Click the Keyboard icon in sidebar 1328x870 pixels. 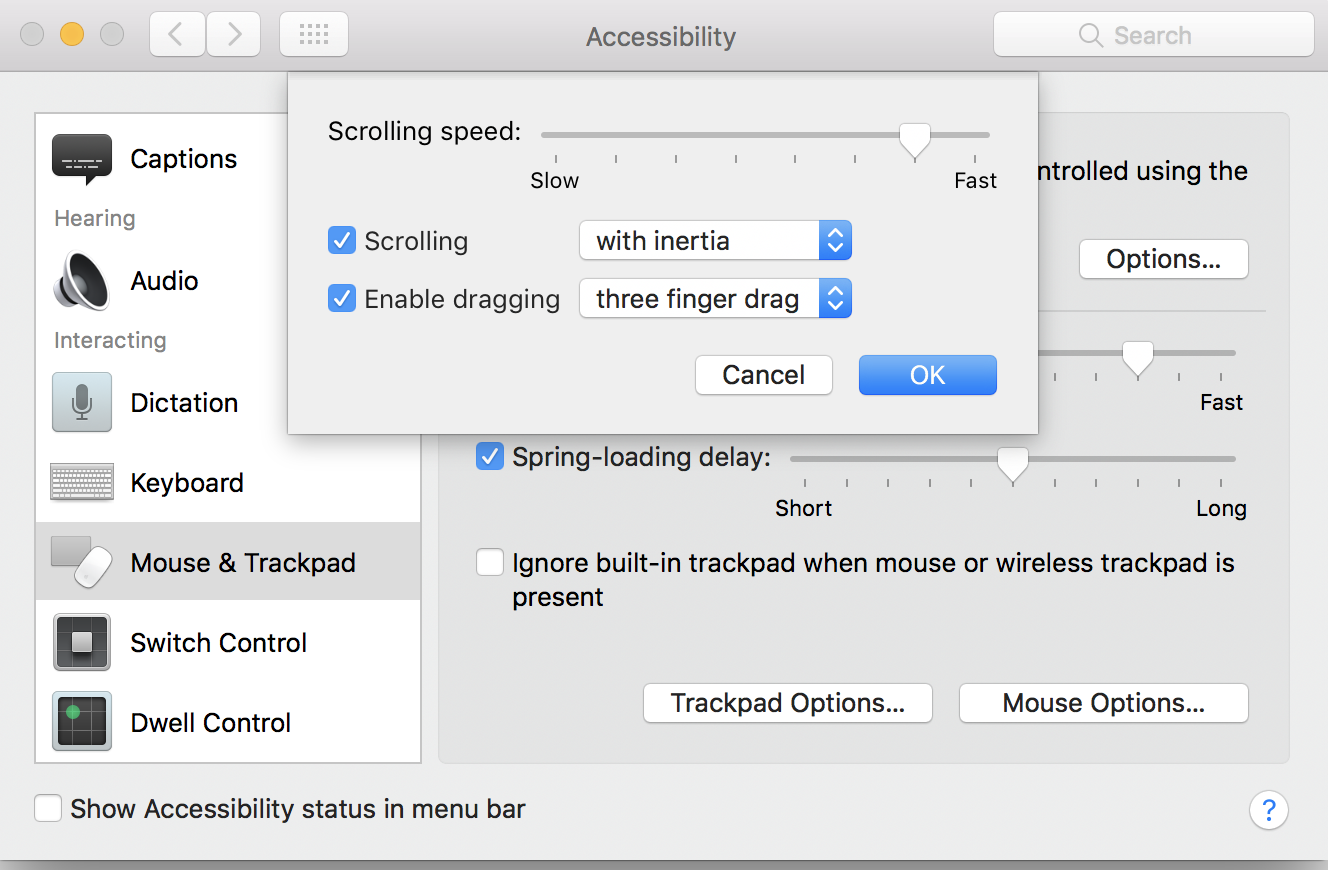tap(82, 483)
